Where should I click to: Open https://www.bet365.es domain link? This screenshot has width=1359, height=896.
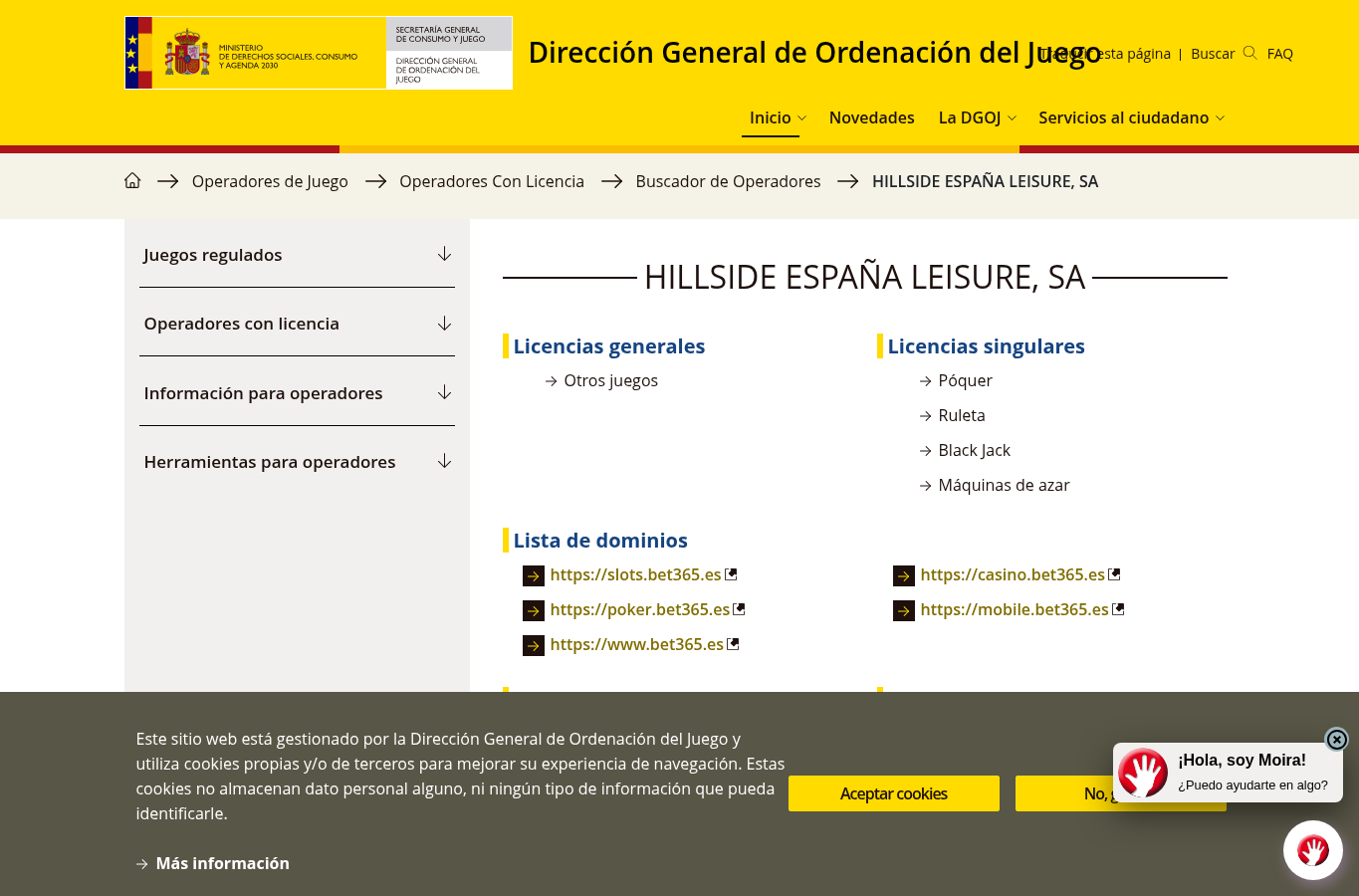[x=636, y=644]
